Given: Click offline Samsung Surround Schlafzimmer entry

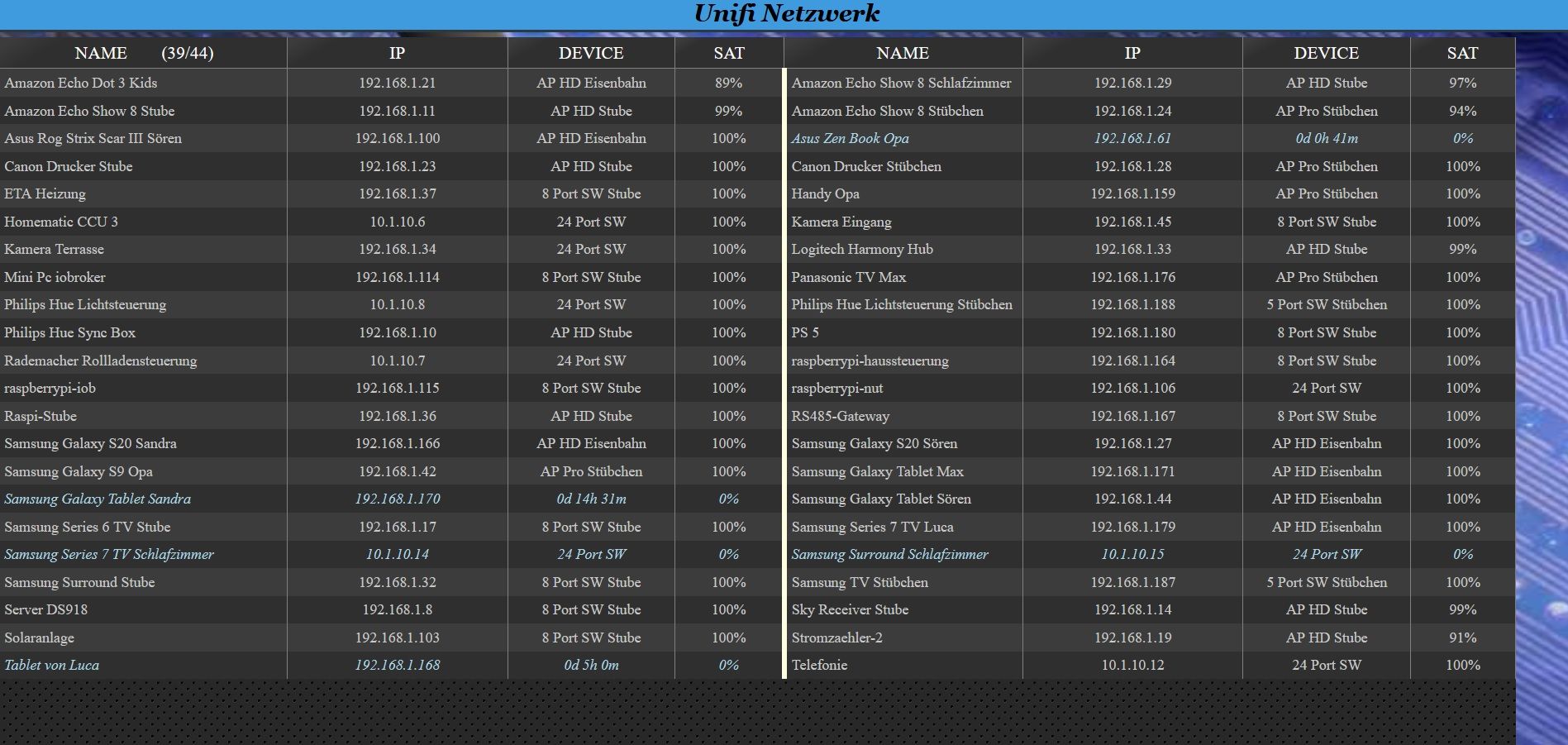Looking at the screenshot, I should coord(889,554).
